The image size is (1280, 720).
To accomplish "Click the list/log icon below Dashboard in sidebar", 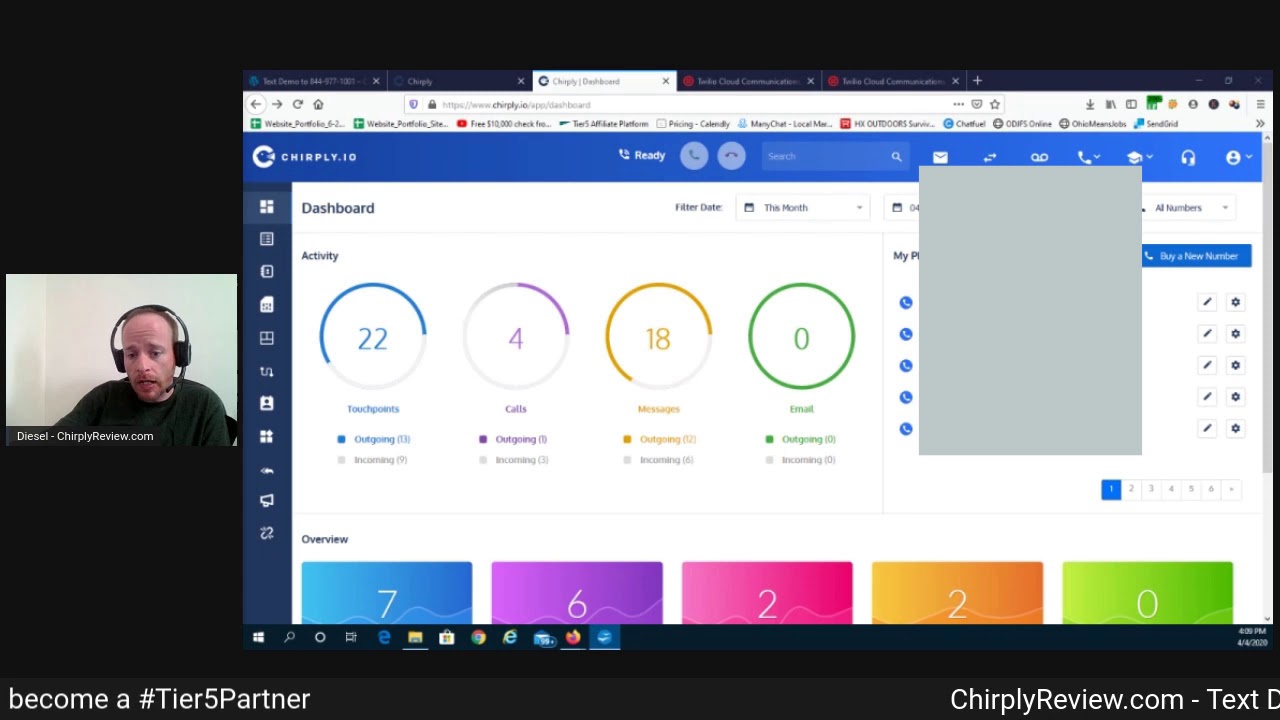I will [x=266, y=239].
